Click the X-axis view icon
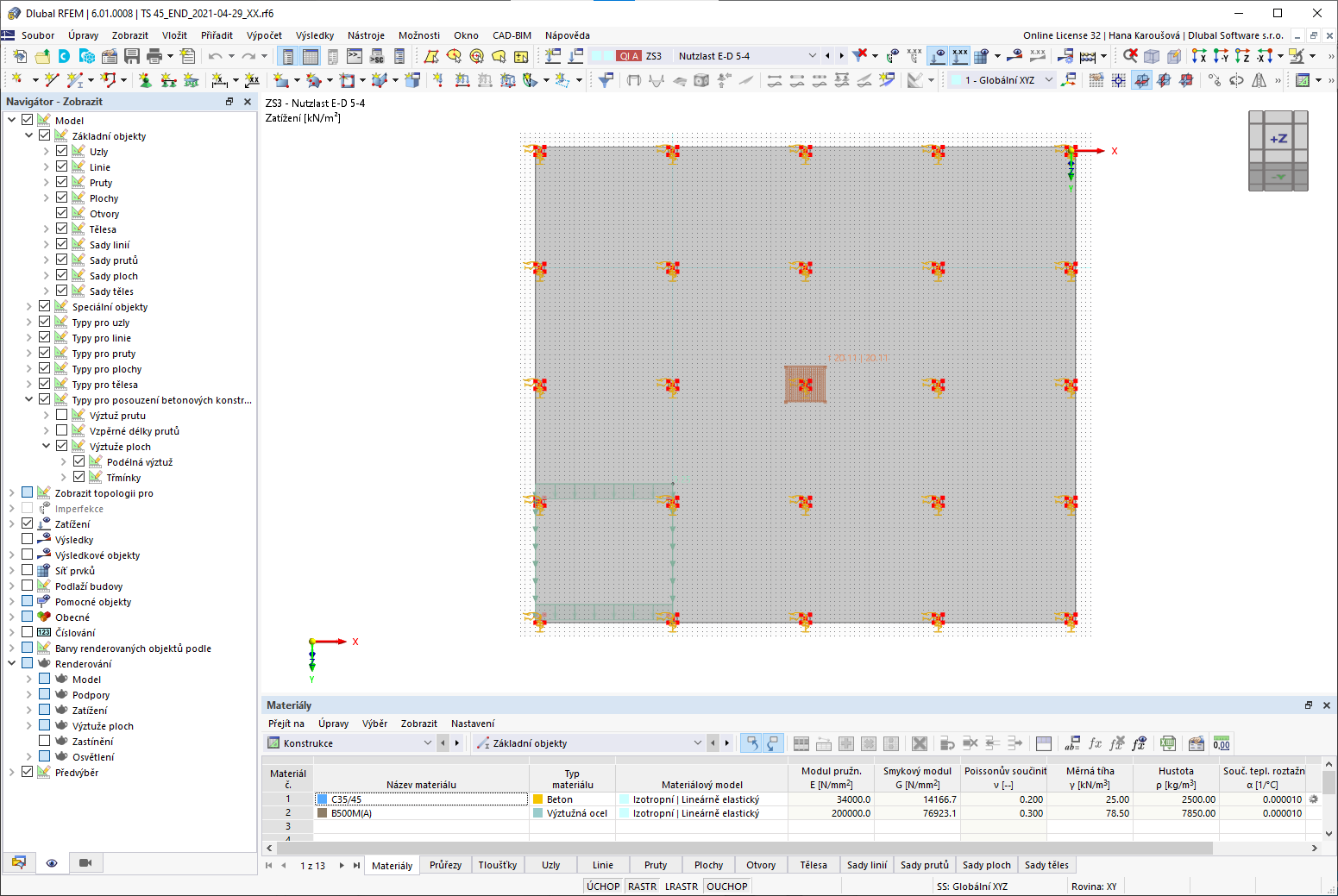The image size is (1338, 896). 1199,56
